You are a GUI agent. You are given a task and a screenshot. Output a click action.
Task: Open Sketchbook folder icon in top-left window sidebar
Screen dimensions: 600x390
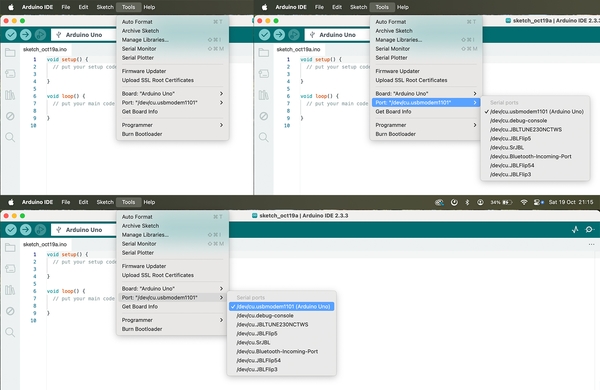pos(10,53)
